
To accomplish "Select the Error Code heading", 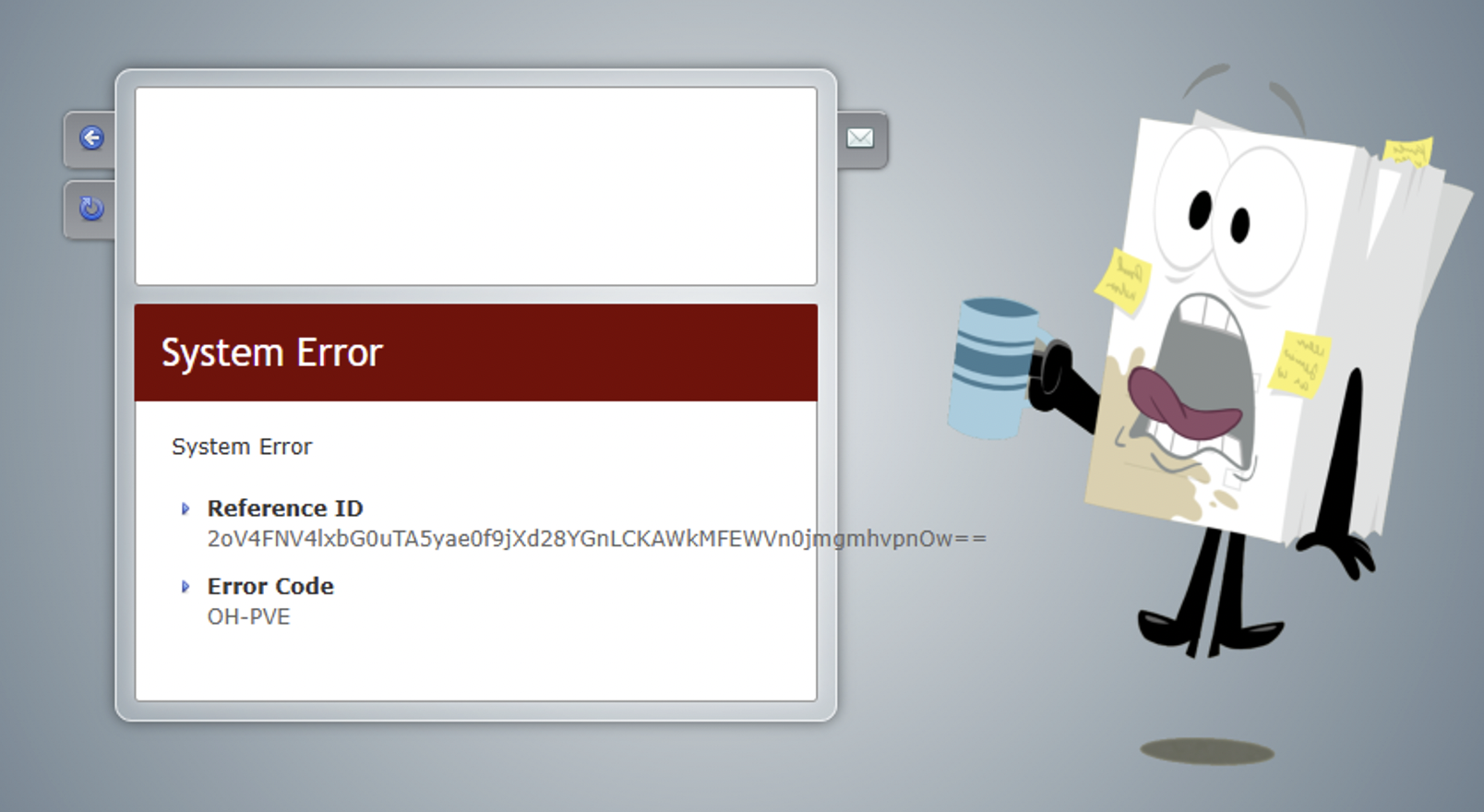I will click(x=270, y=587).
